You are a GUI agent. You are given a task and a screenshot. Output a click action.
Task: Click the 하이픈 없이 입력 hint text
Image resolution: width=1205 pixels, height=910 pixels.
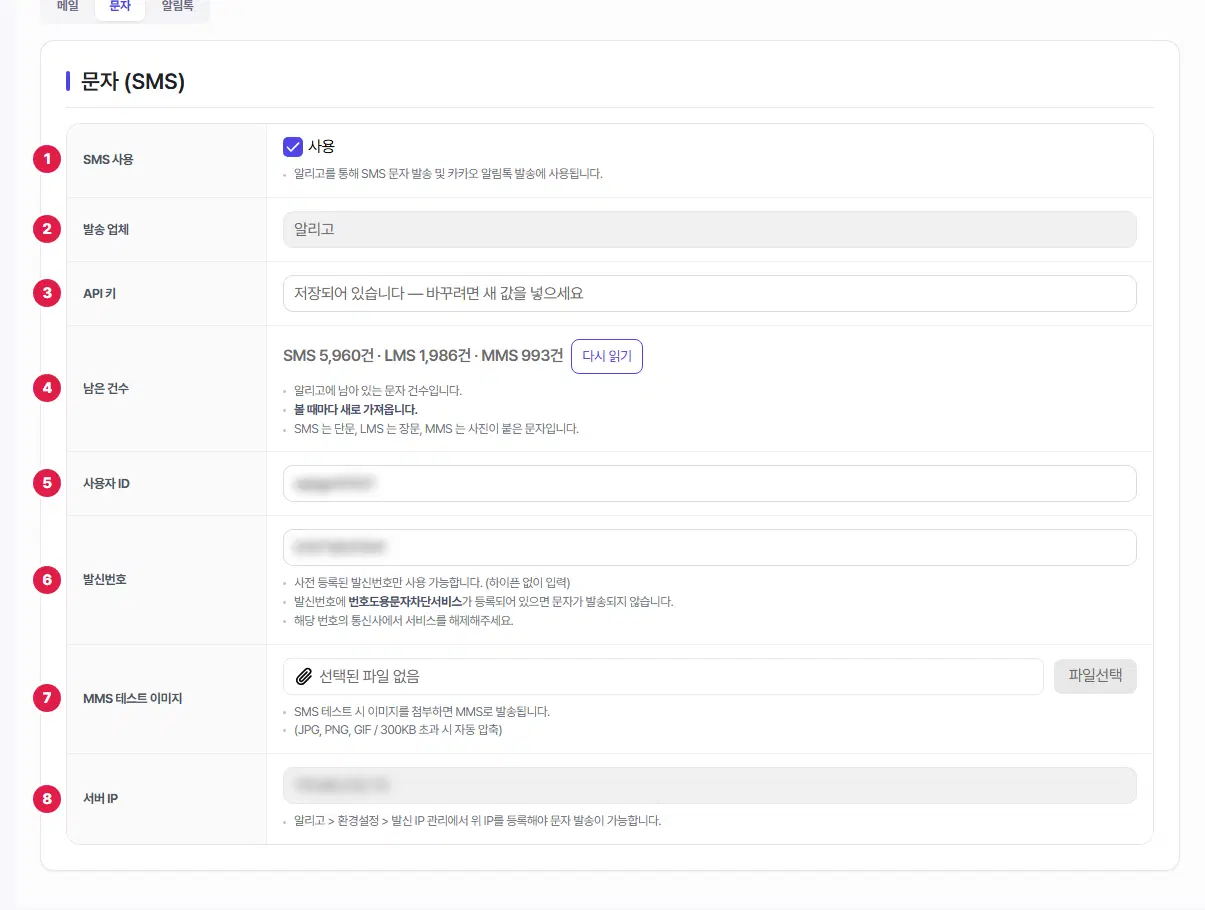pyautogui.click(x=527, y=582)
